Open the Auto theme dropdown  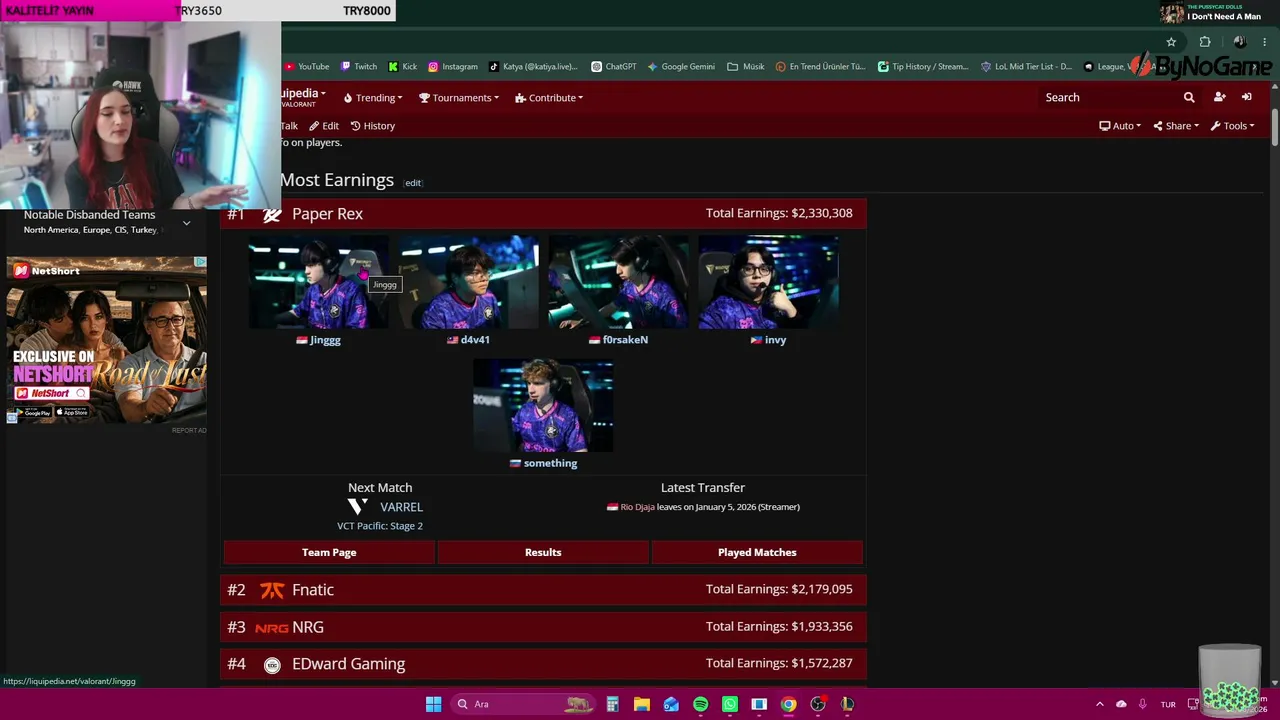(x=1120, y=126)
